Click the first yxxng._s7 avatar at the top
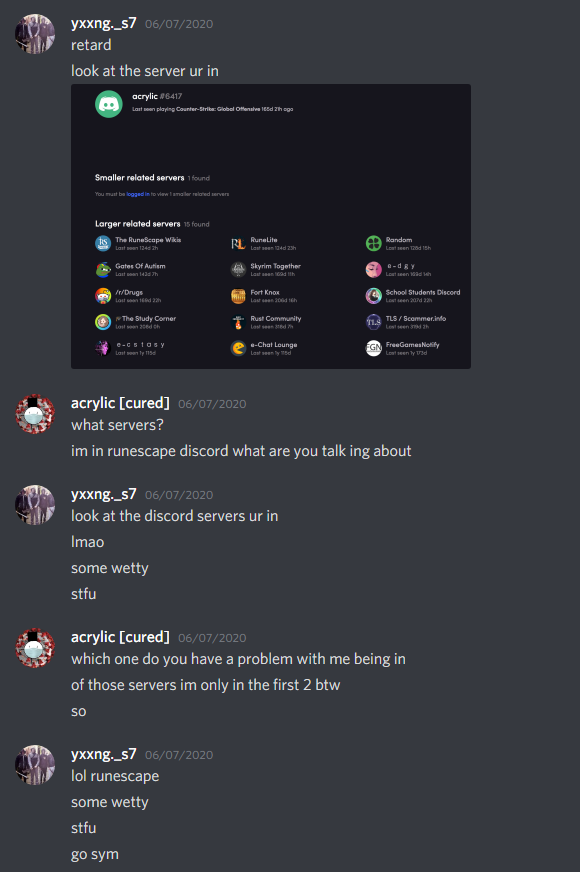Screen dimensions: 580x872 [34, 34]
